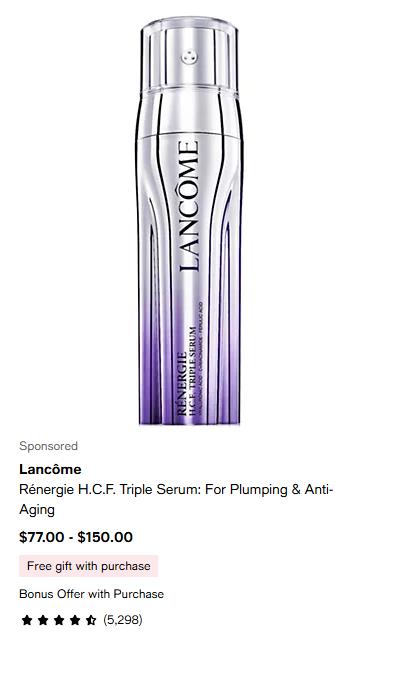This screenshot has width=417, height=690.
Task: Open the Bonus Offer with Purchase link
Action: tap(91, 594)
